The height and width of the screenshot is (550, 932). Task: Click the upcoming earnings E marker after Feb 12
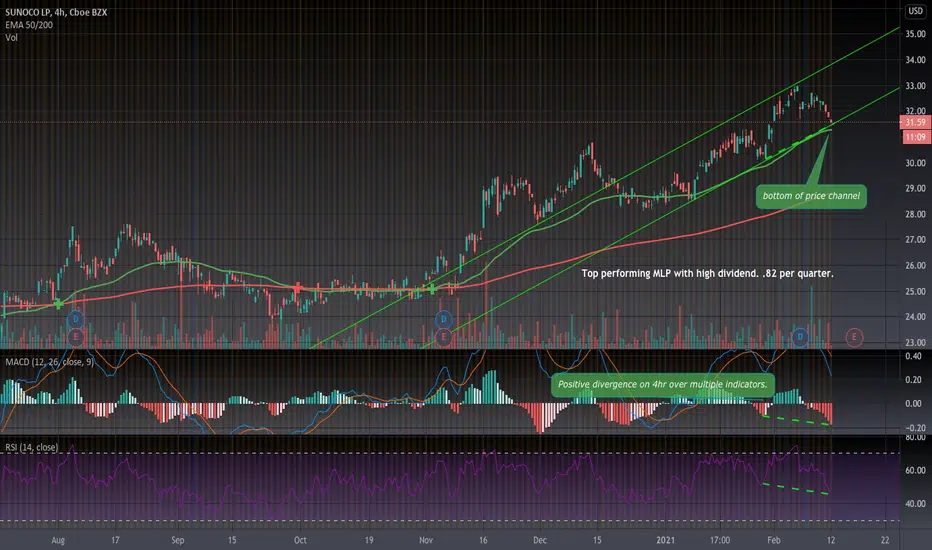854,337
